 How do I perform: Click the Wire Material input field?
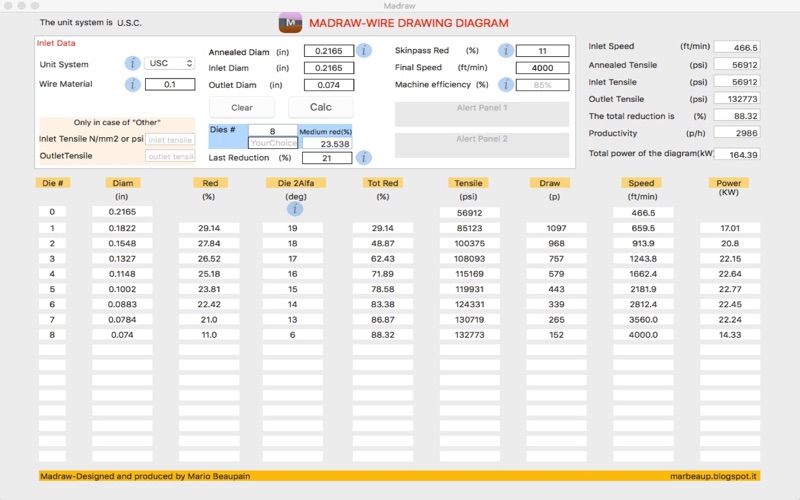click(x=170, y=84)
